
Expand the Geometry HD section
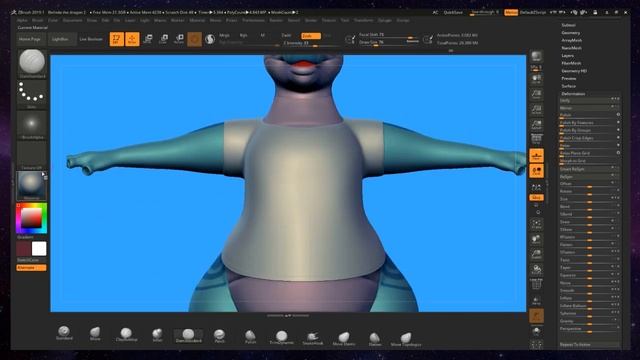click(574, 71)
